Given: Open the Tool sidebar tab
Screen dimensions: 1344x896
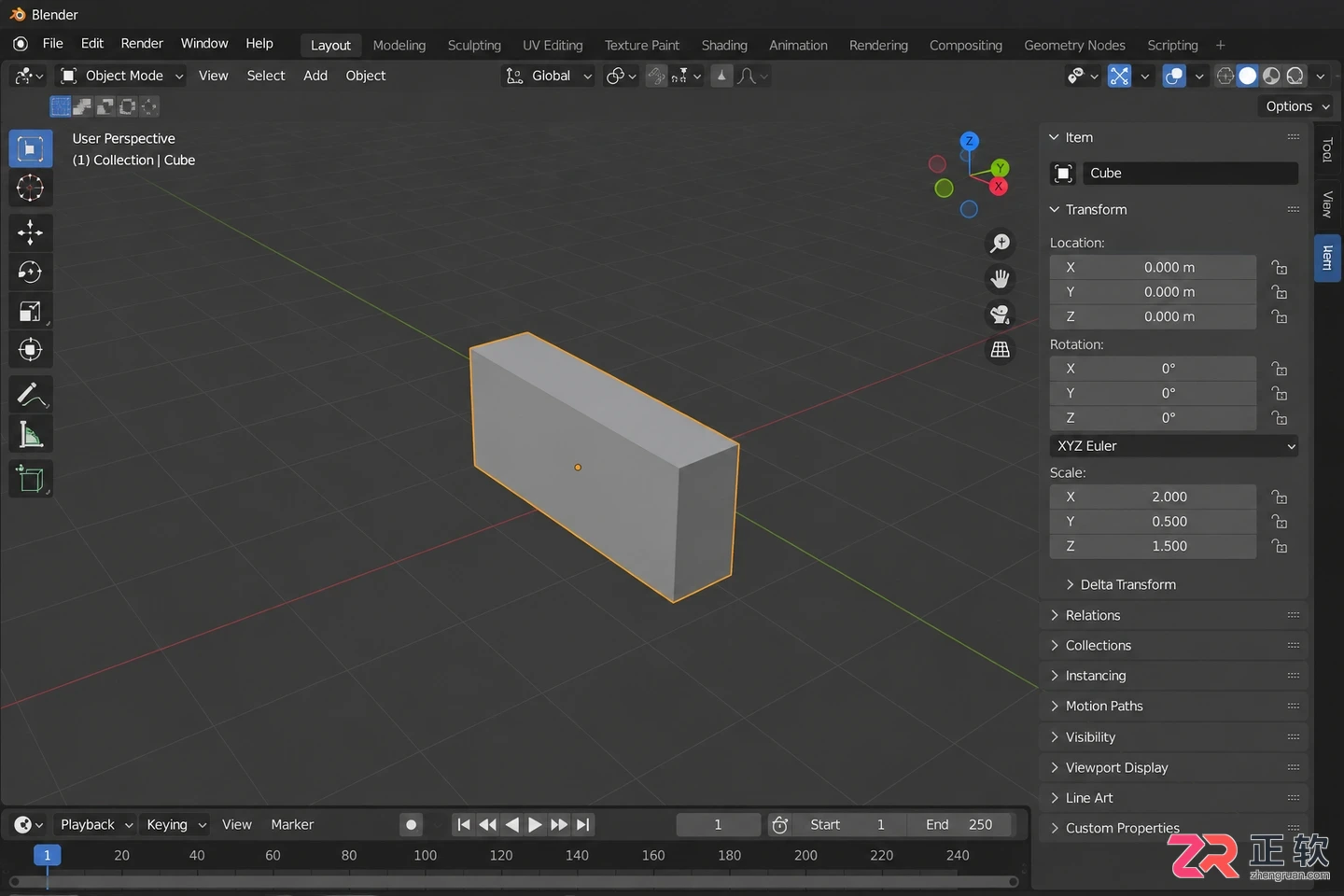Looking at the screenshot, I should tap(1327, 149).
